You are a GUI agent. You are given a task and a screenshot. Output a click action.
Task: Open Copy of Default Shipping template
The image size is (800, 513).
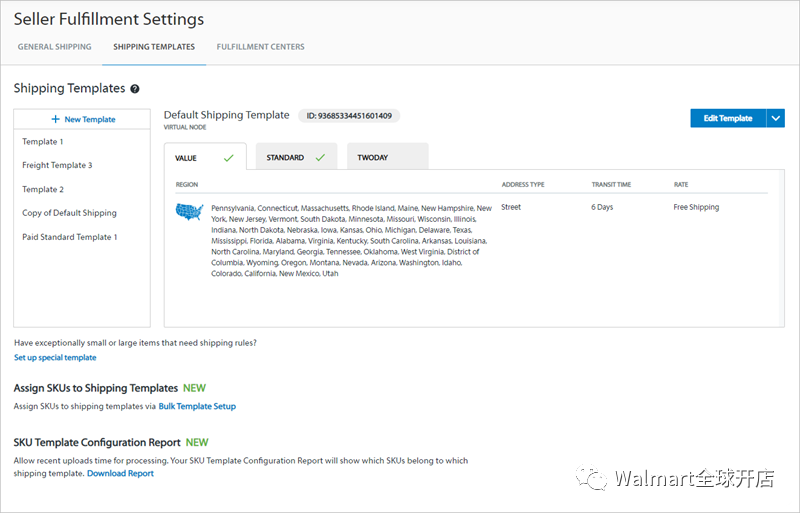(69, 213)
